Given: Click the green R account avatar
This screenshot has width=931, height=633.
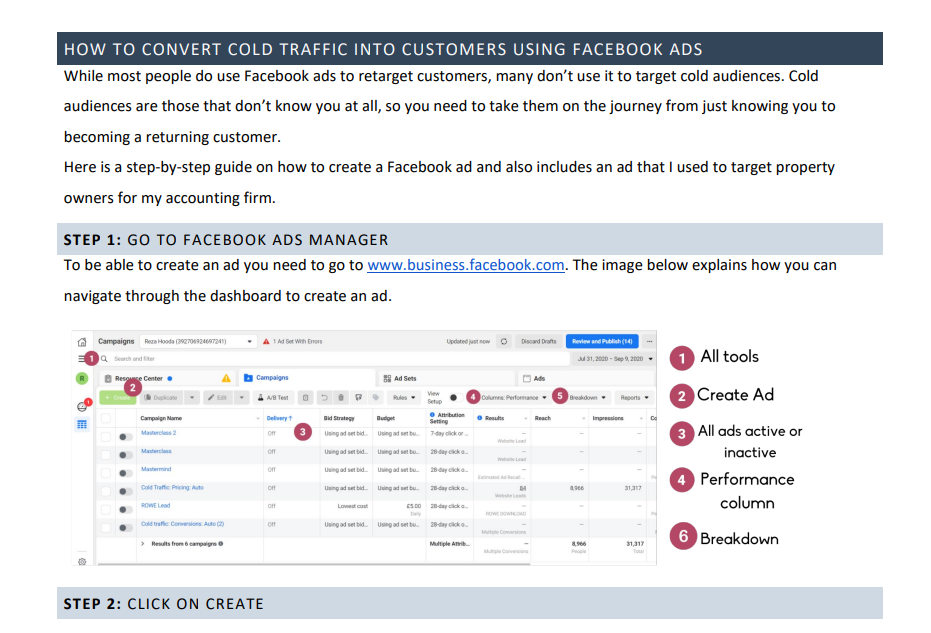Looking at the screenshot, I should [82, 378].
